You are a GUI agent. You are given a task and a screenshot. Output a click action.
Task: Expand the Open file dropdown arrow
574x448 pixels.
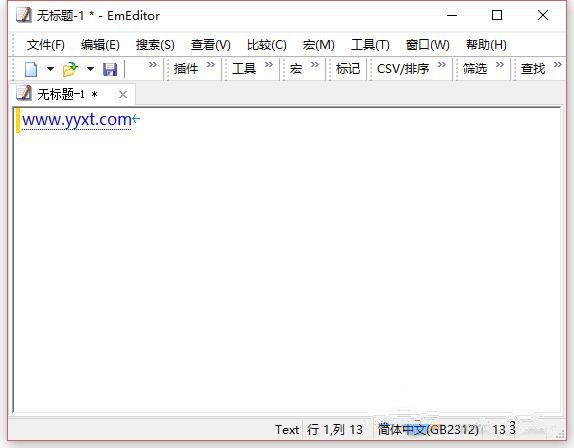tap(90, 69)
